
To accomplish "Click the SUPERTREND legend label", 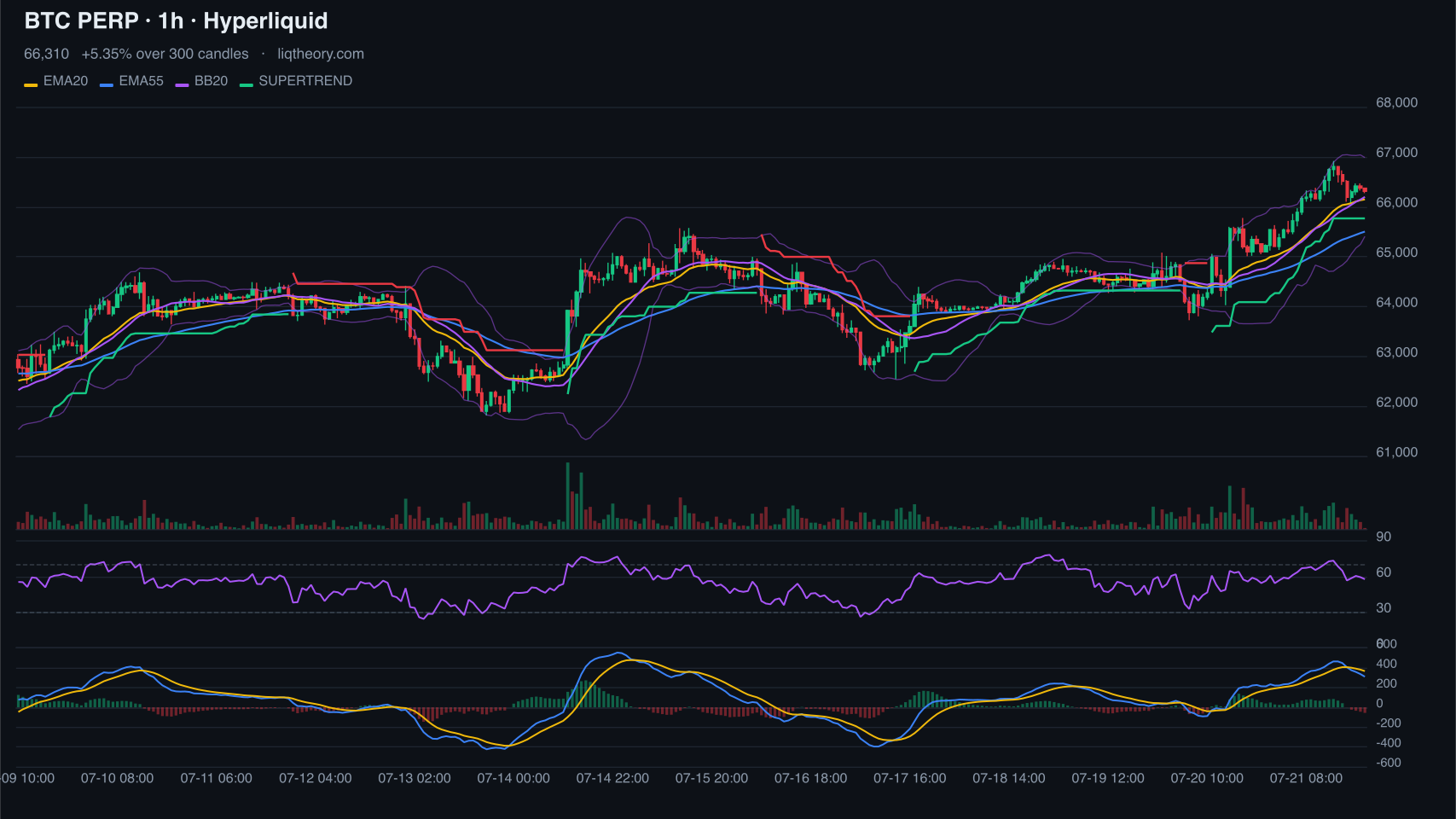I will point(305,81).
